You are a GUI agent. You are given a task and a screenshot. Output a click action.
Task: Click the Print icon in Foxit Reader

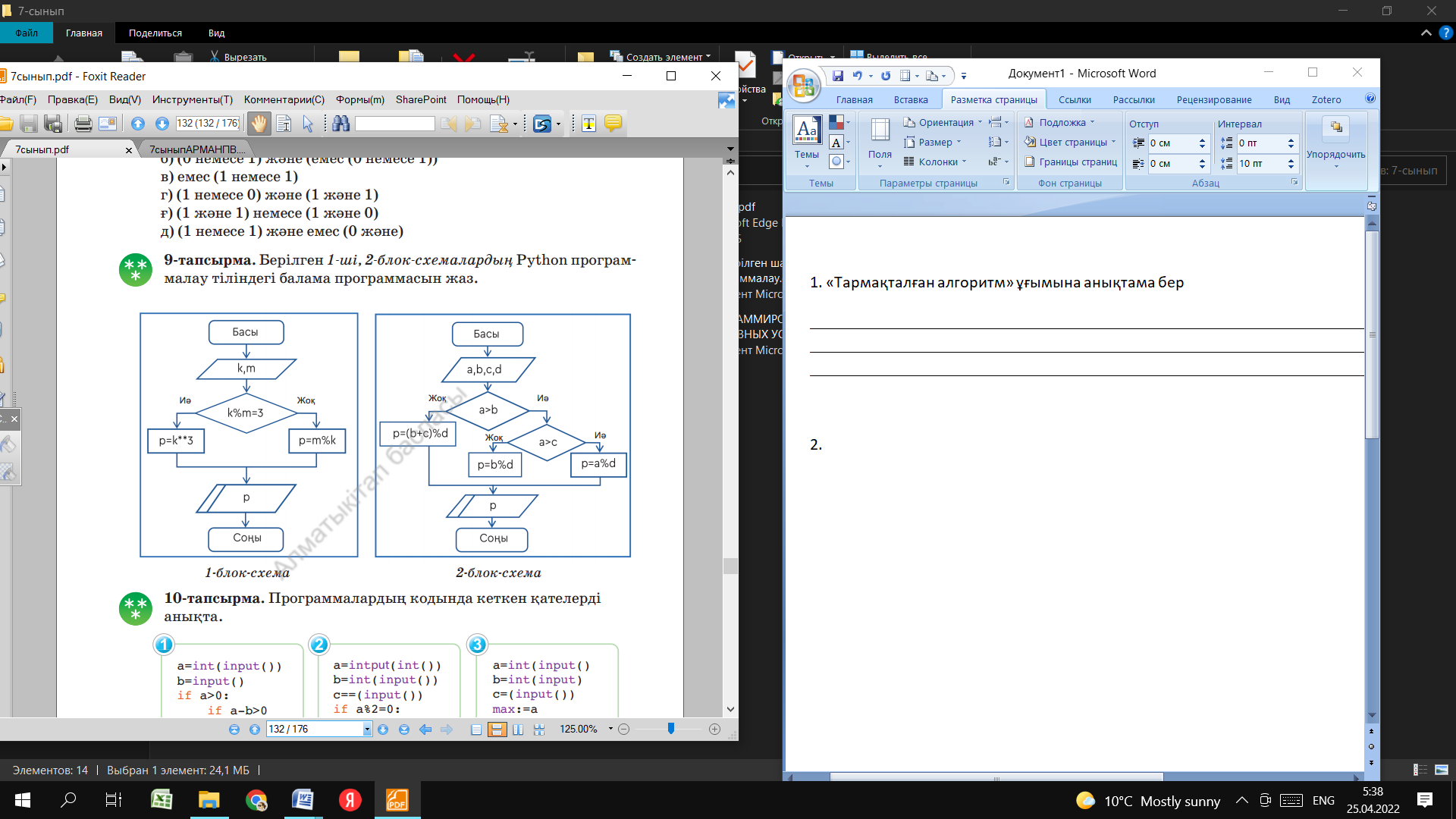pyautogui.click(x=83, y=124)
